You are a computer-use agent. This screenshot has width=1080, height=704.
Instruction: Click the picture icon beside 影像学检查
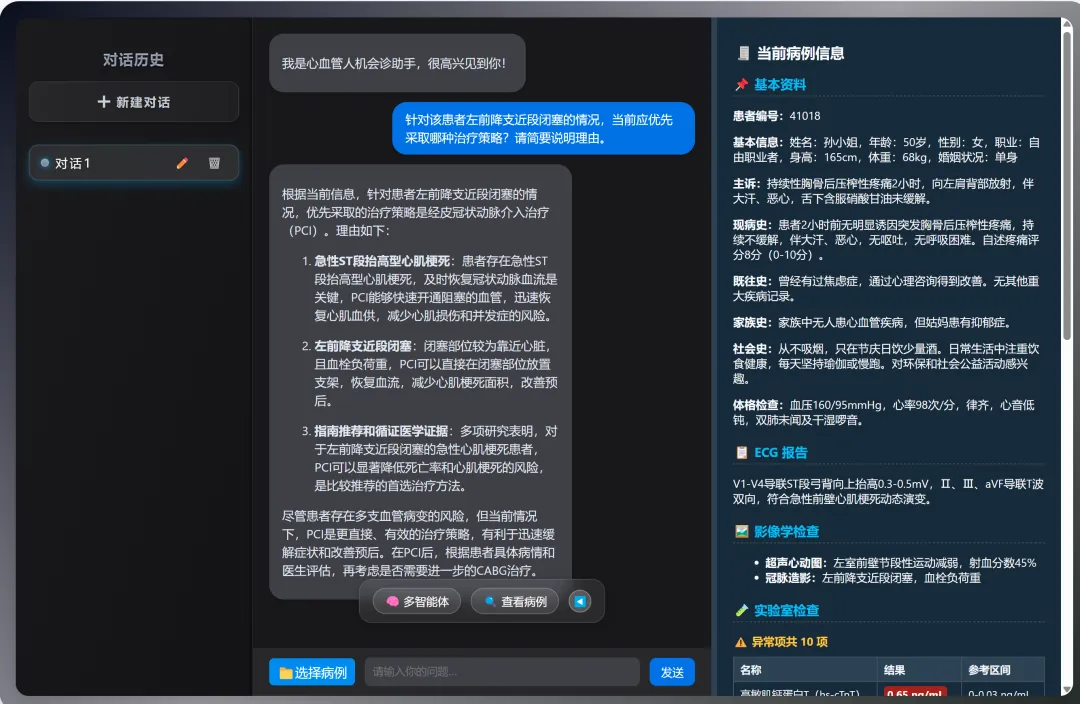click(741, 532)
